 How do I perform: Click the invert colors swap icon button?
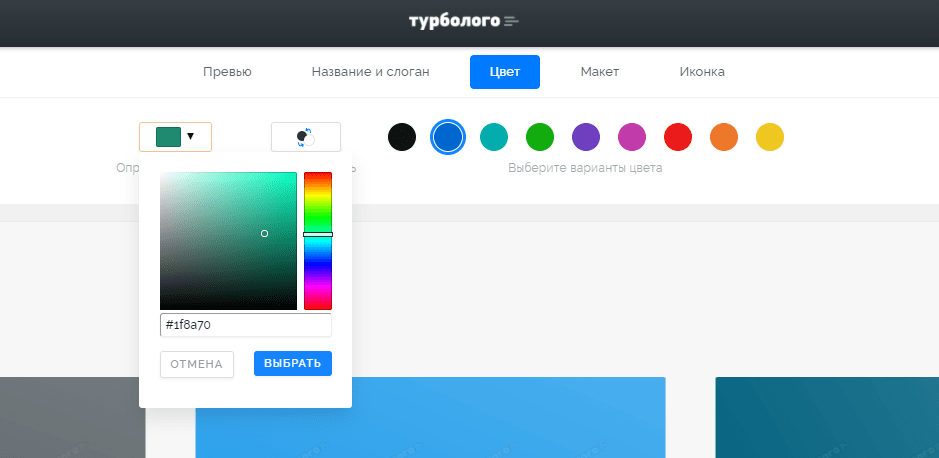click(306, 137)
